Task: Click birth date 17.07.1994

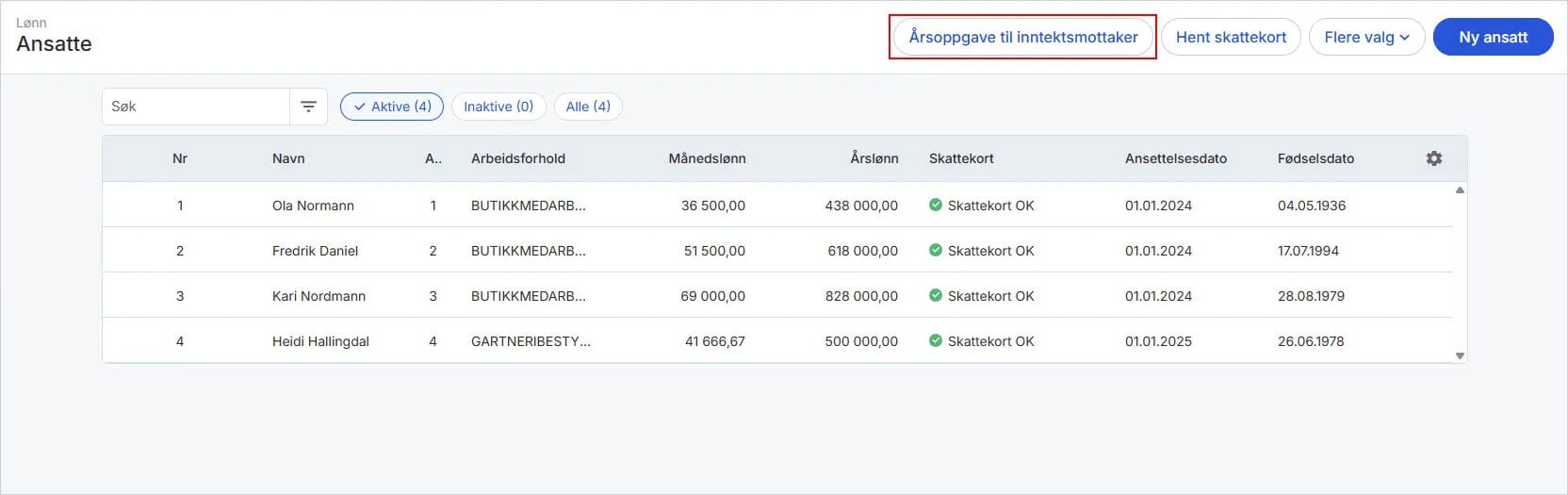Action: 1308,251
